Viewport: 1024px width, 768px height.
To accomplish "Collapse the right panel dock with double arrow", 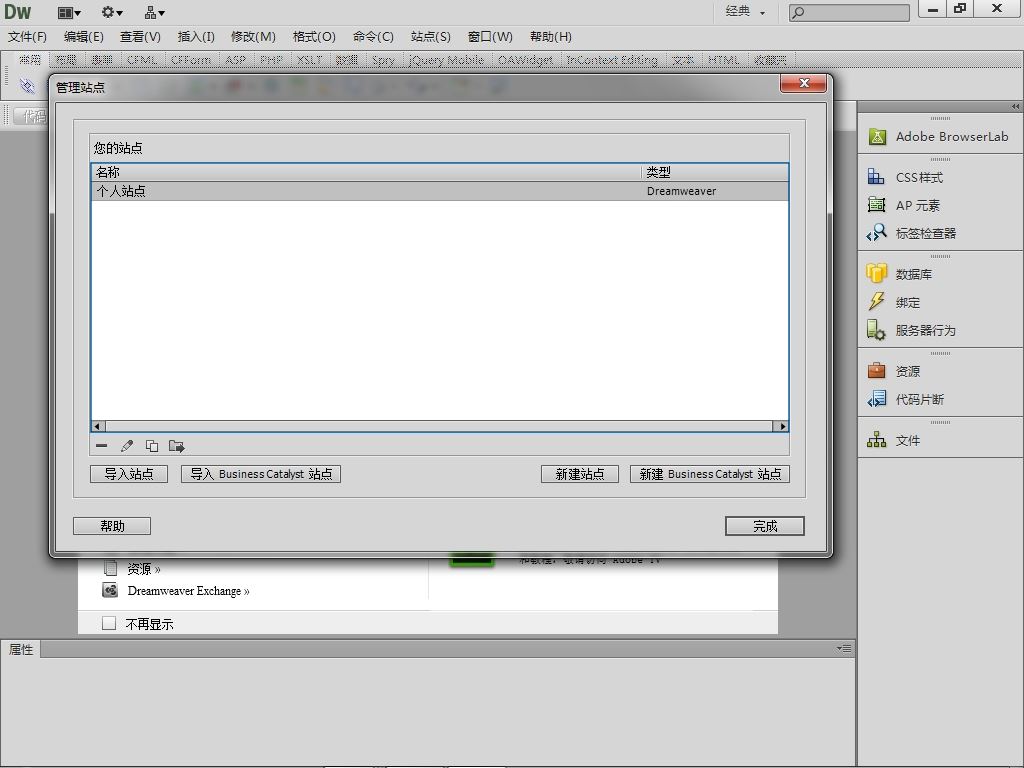I will click(1015, 106).
